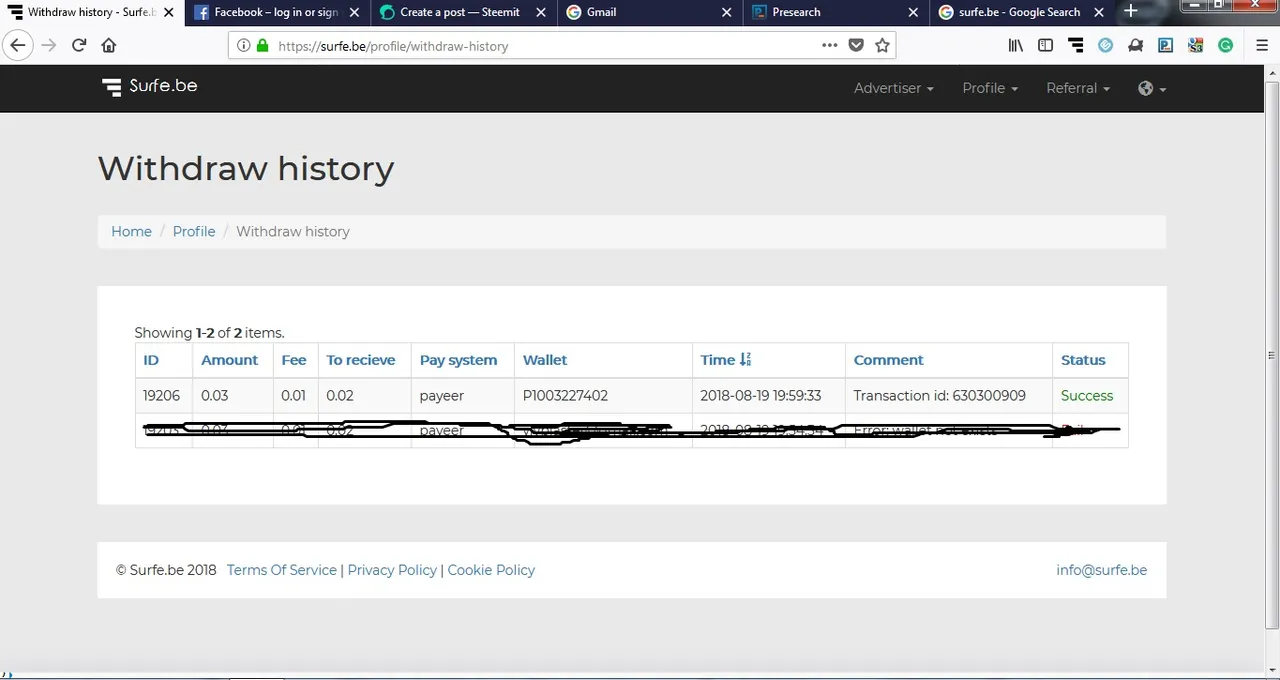
Task: Expand the Profile dropdown menu
Action: 990,88
